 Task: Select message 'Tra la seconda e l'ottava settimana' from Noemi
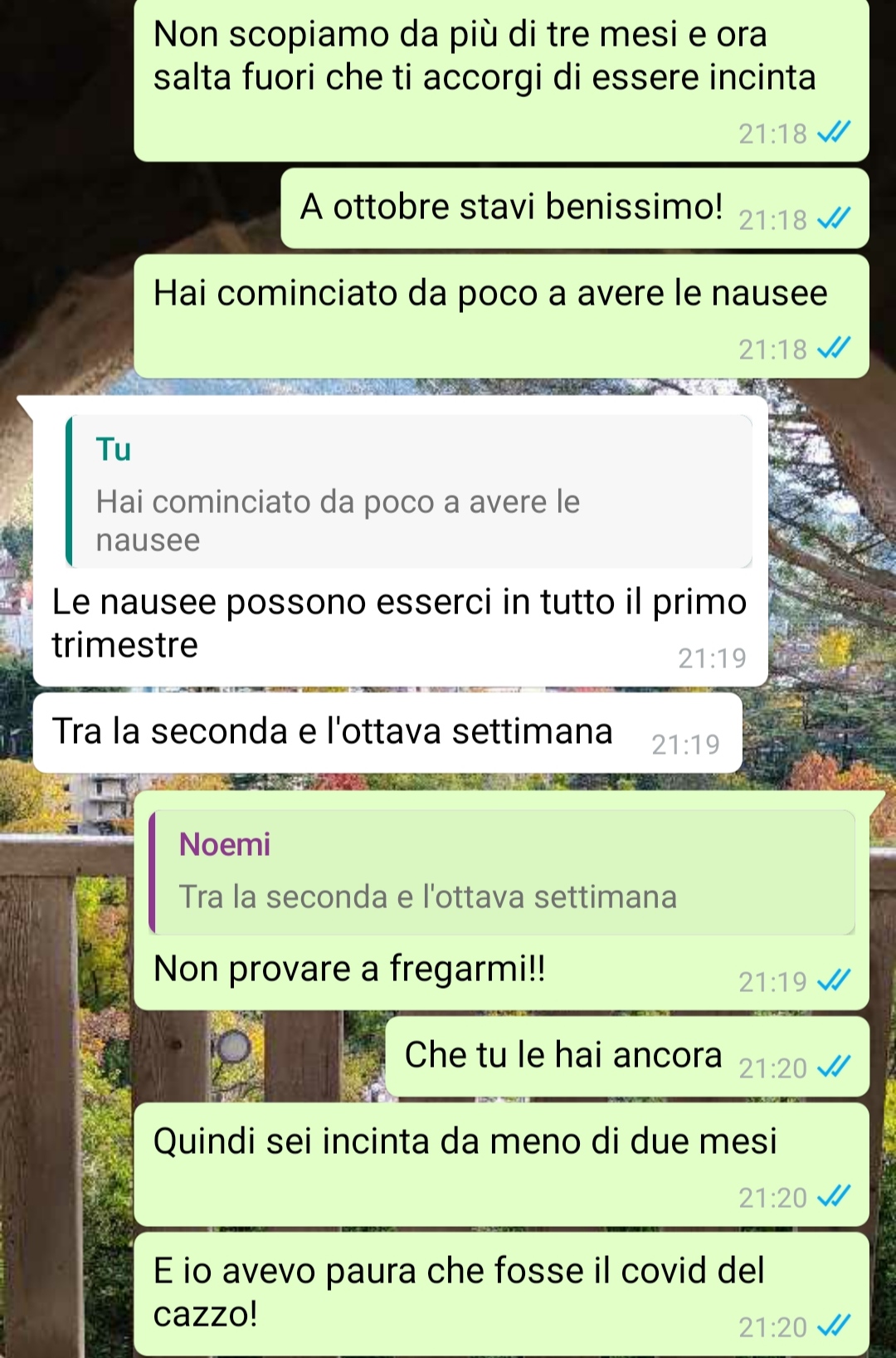pos(387,733)
